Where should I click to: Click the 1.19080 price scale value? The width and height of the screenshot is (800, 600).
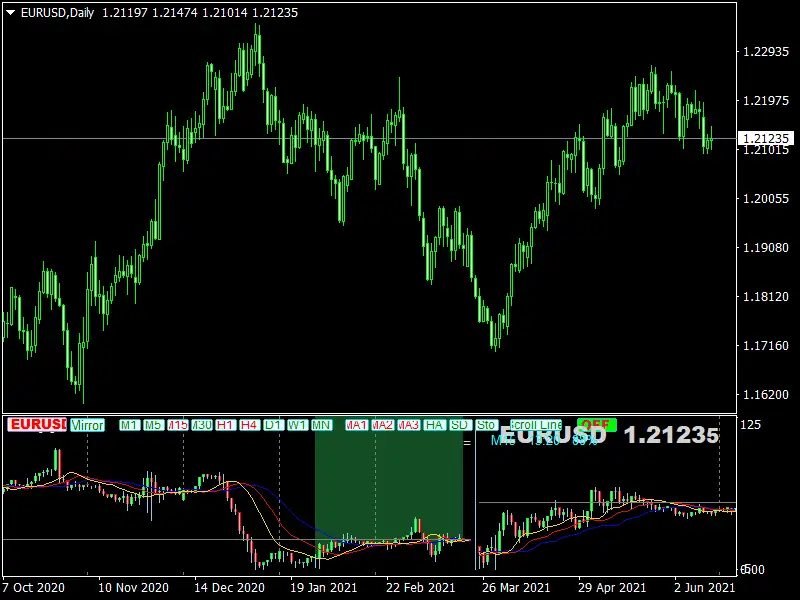766,247
